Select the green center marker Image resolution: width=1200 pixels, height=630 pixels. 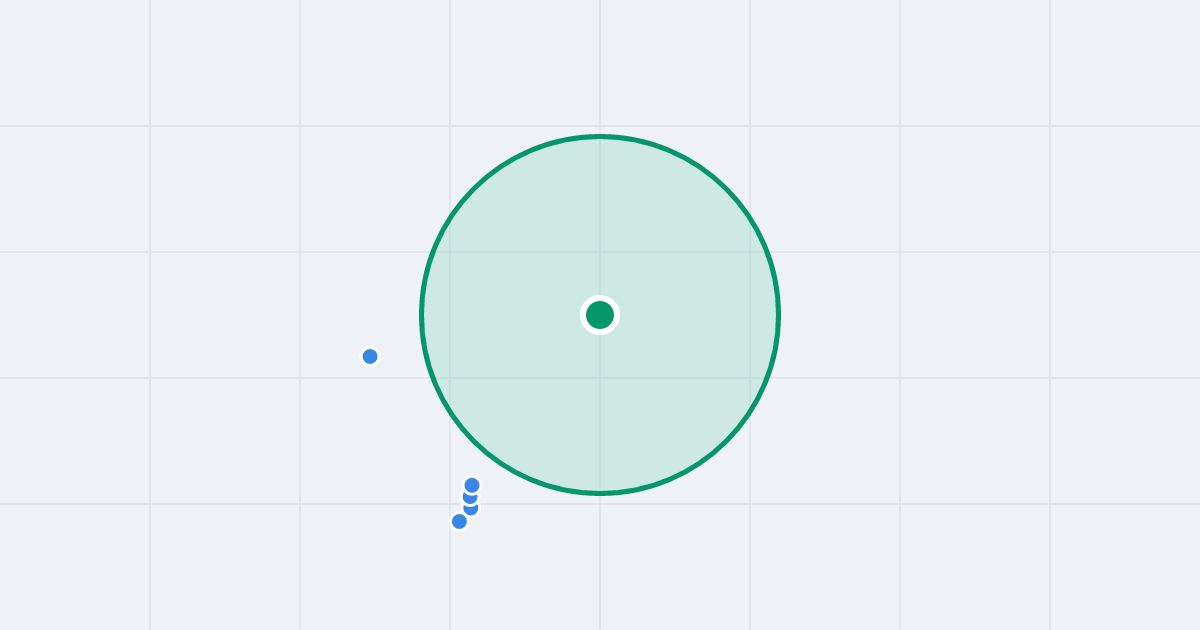[x=600, y=315]
